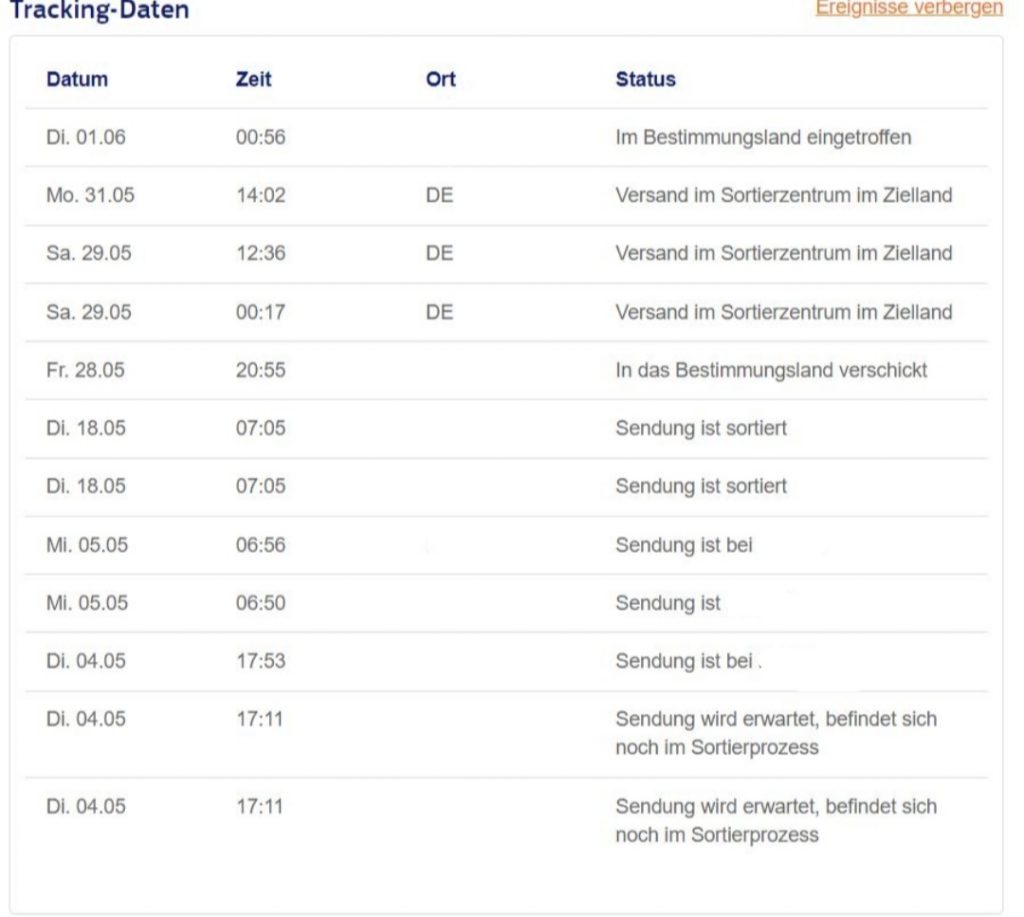Click the 00:17 time entry
The width and height of the screenshot is (1024, 917).
(260, 312)
